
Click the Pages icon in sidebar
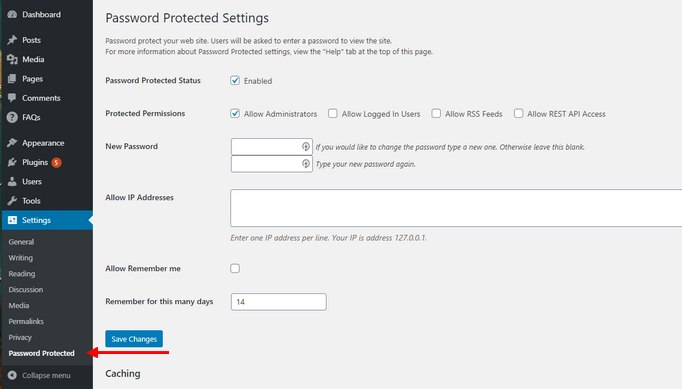[12, 79]
